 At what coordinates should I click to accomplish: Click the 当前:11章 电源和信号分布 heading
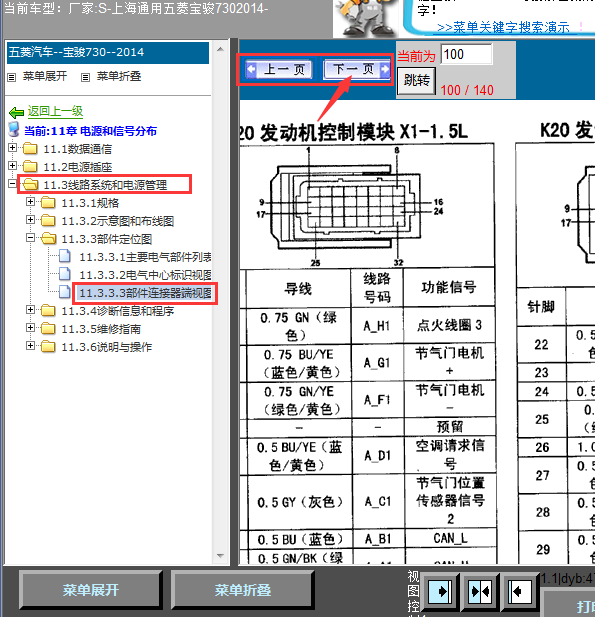91,131
